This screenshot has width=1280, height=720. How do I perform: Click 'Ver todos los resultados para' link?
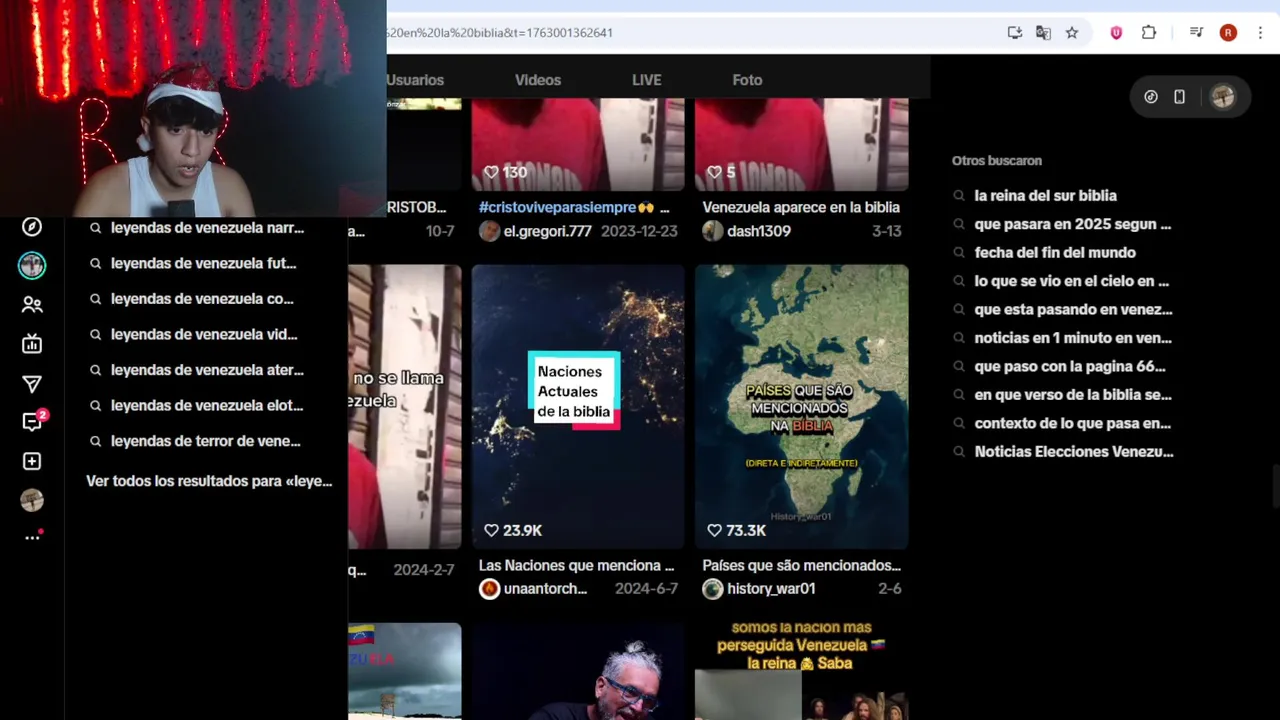(209, 481)
